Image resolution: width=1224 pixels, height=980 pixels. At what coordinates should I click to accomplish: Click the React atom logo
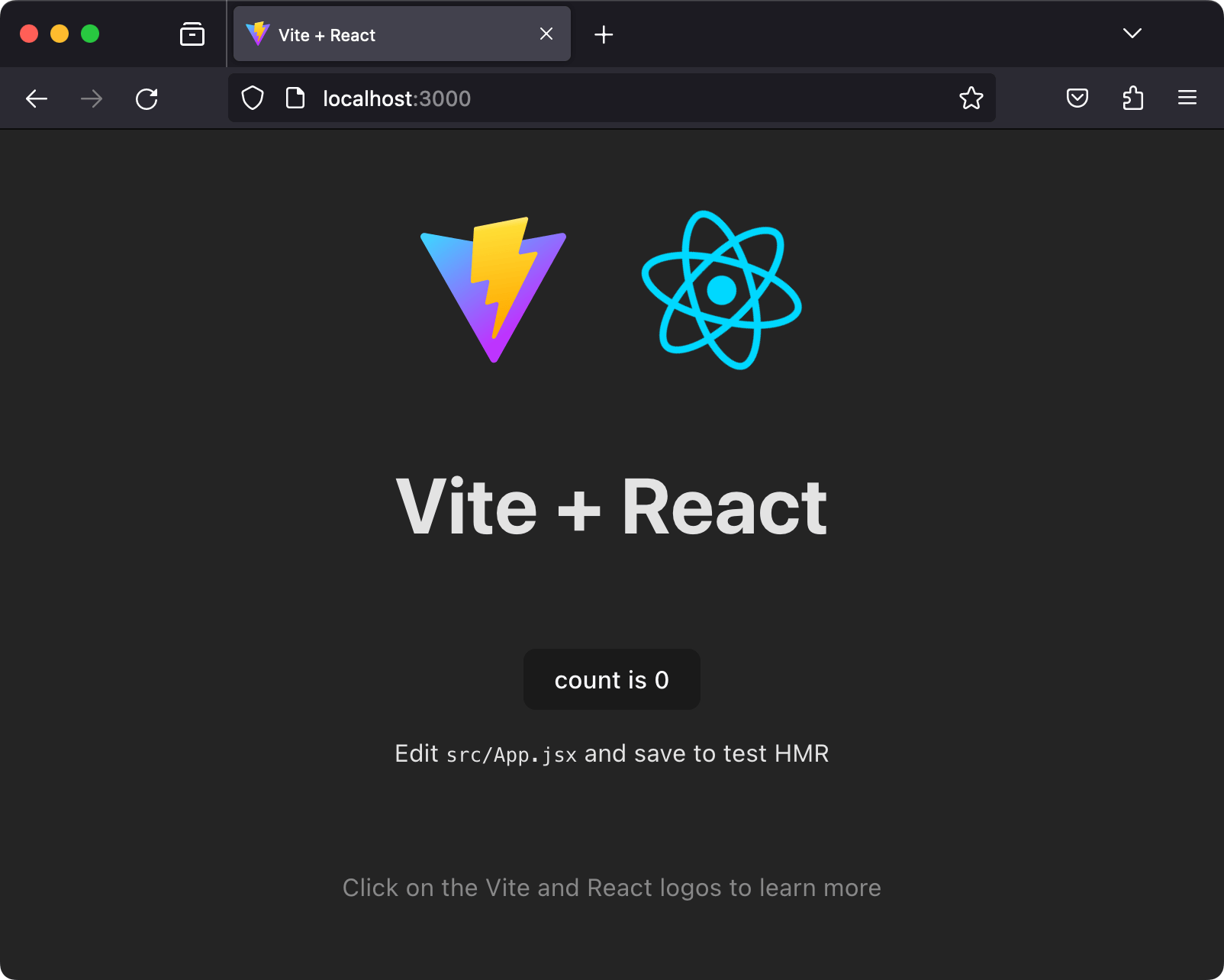722,290
